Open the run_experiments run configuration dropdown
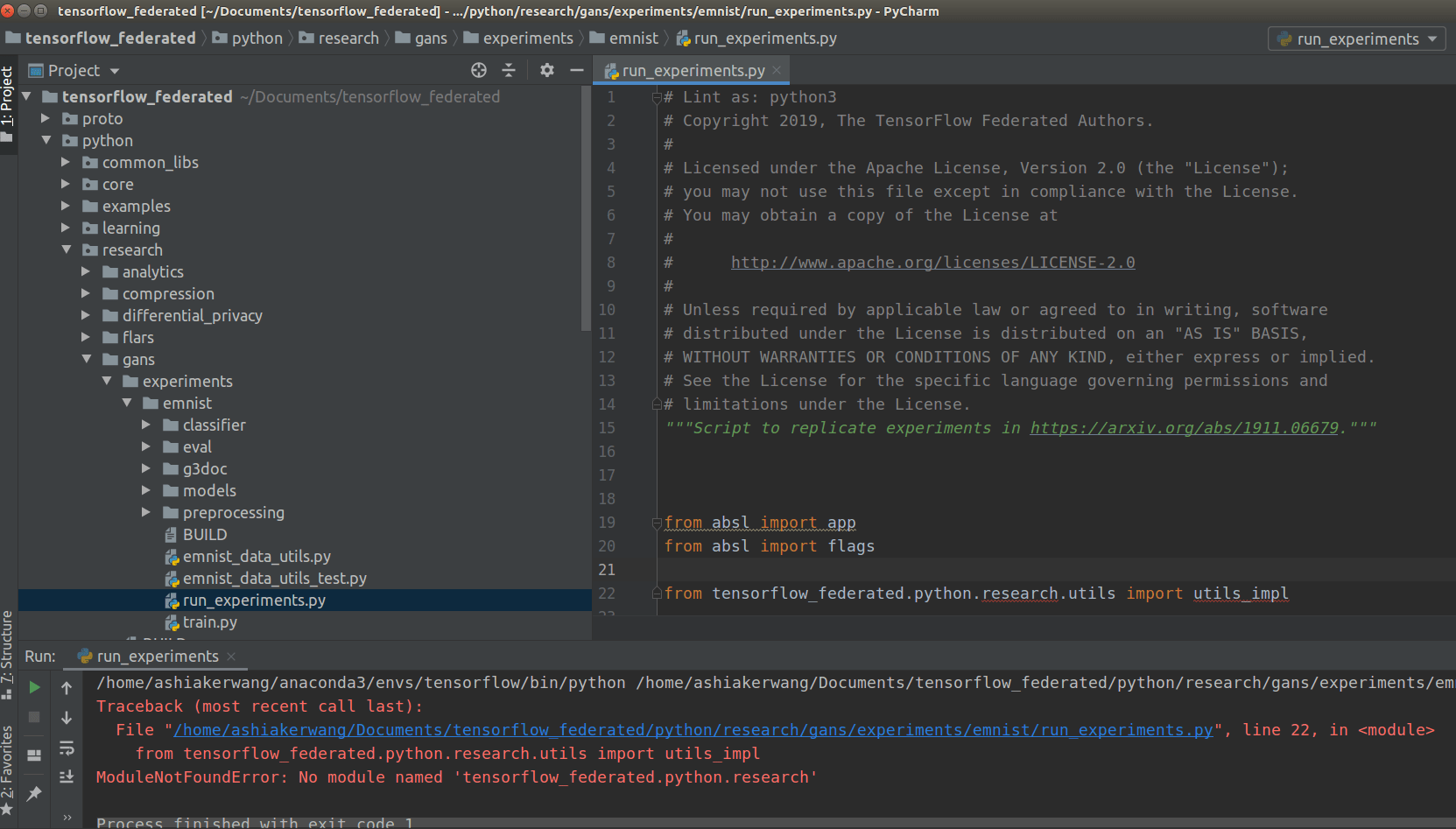 coord(1356,39)
